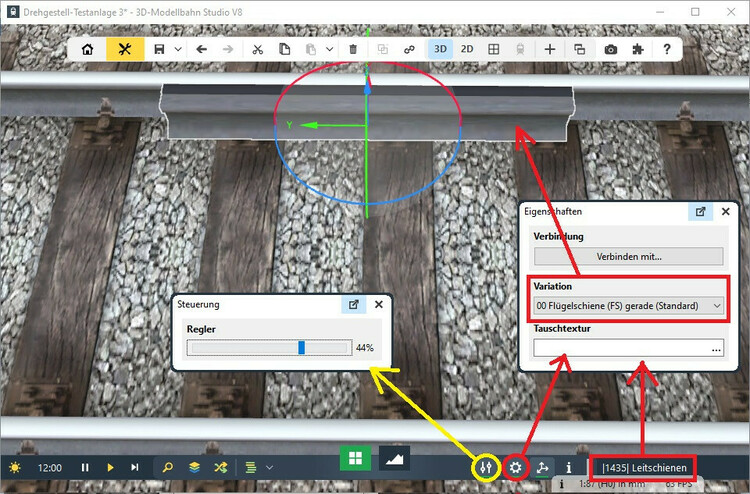The image size is (750, 494).
Task: Open search magnifier in bottom bar
Action: [168, 467]
